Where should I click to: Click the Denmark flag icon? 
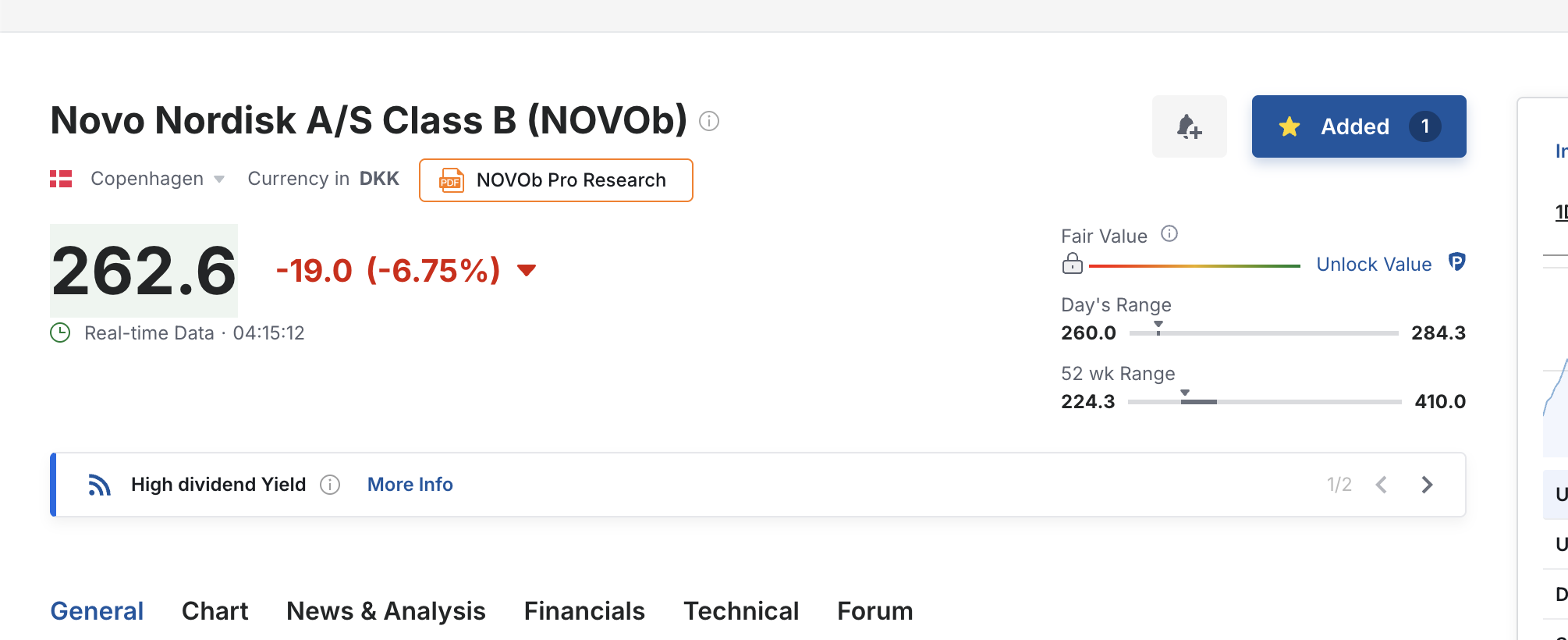pyautogui.click(x=61, y=179)
